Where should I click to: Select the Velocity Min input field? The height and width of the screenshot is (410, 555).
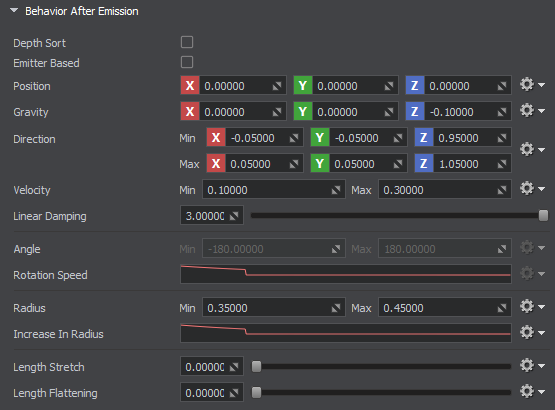click(273, 190)
